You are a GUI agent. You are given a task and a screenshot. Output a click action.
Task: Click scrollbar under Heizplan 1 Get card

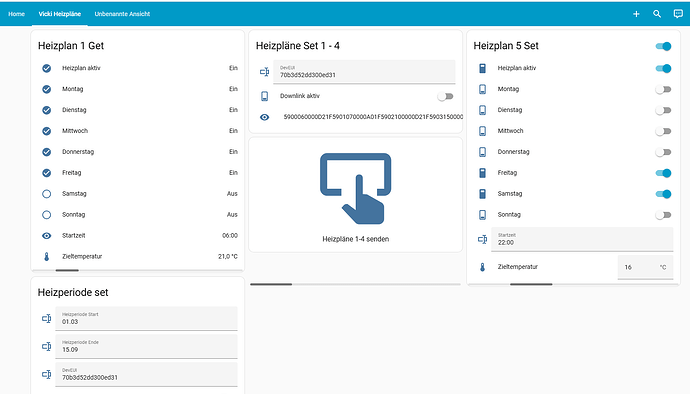[67, 270]
